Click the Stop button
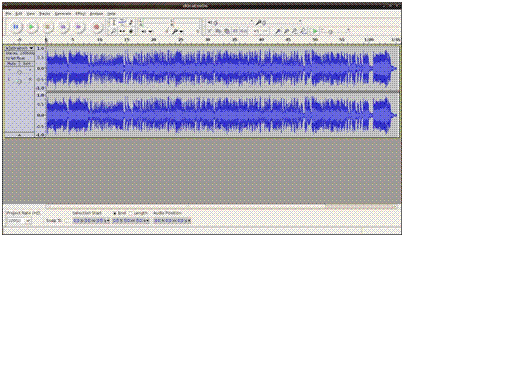Image resolution: width=512 pixels, height=384 pixels. point(47,27)
